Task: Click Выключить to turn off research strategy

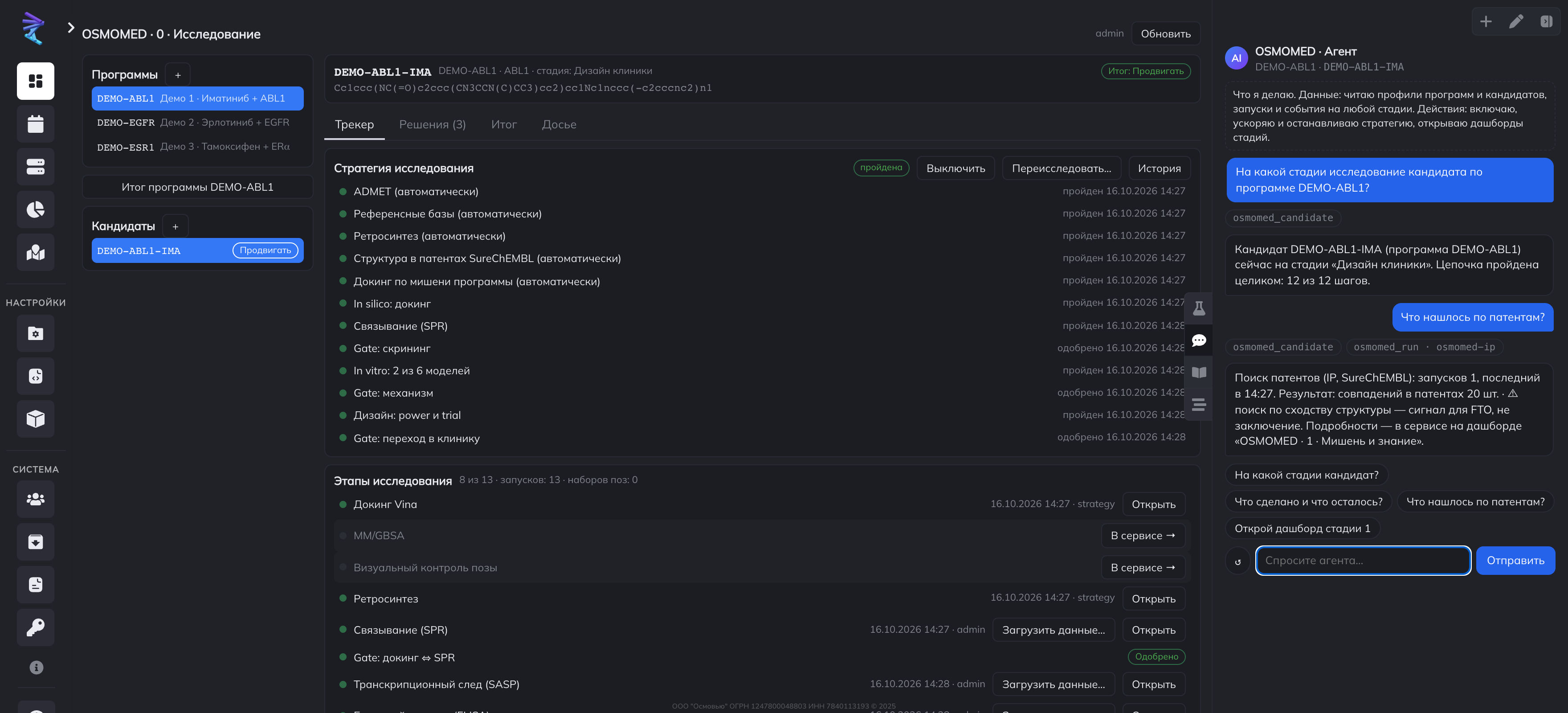Action: tap(955, 168)
